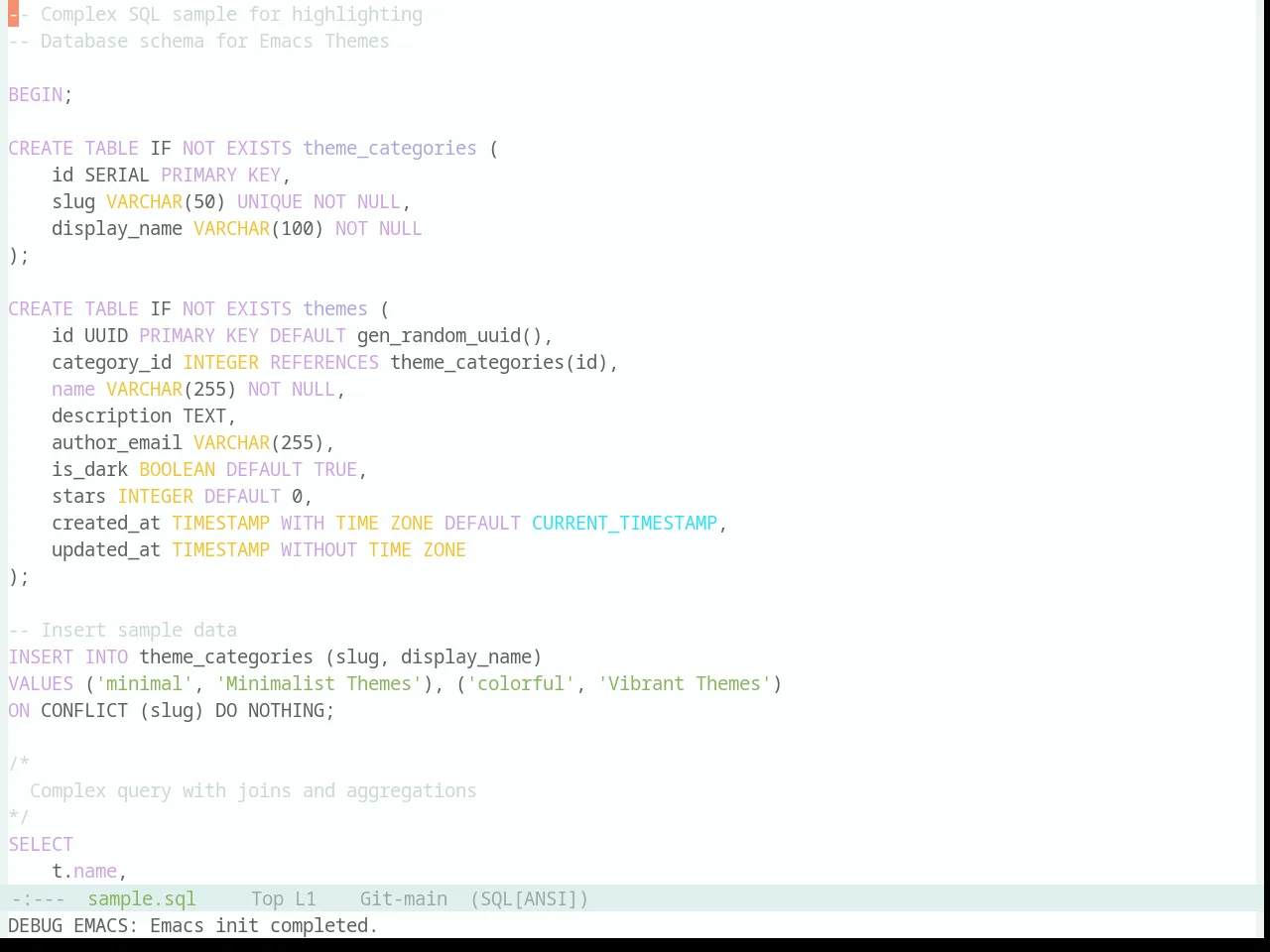Click the UNIQUE keyword on slug line
The image size is (1270, 952).
point(270,201)
